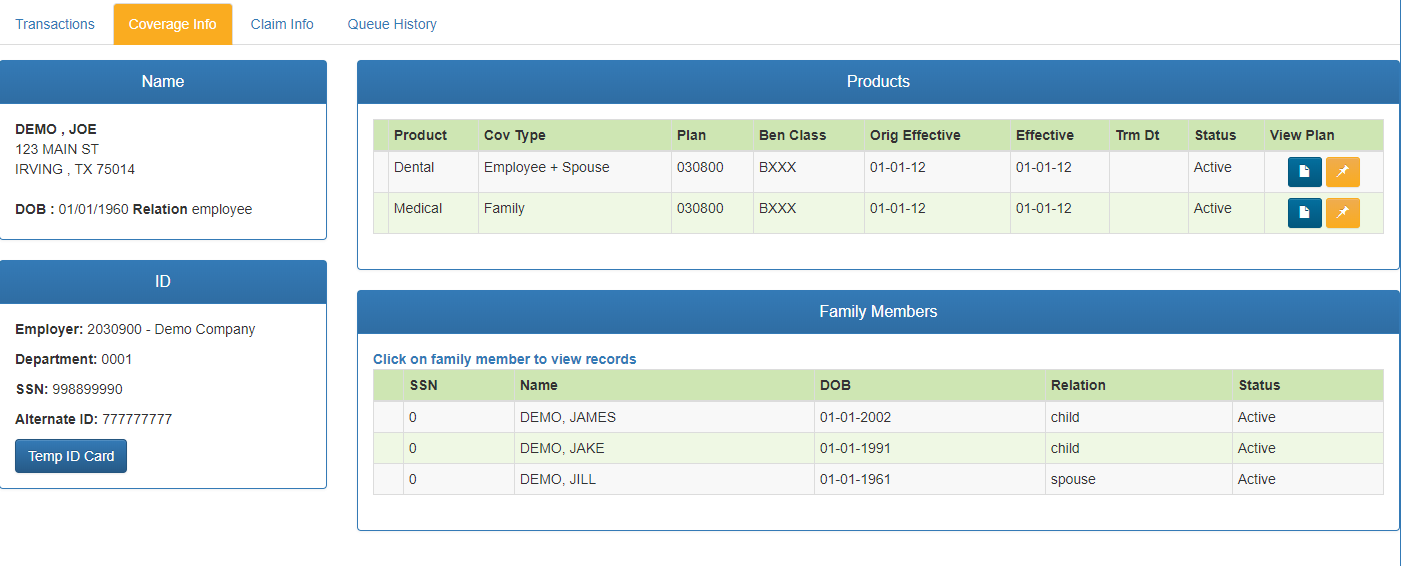Click the Family Members panel header
Viewport: 1401px width, 566px height.
tap(878, 312)
